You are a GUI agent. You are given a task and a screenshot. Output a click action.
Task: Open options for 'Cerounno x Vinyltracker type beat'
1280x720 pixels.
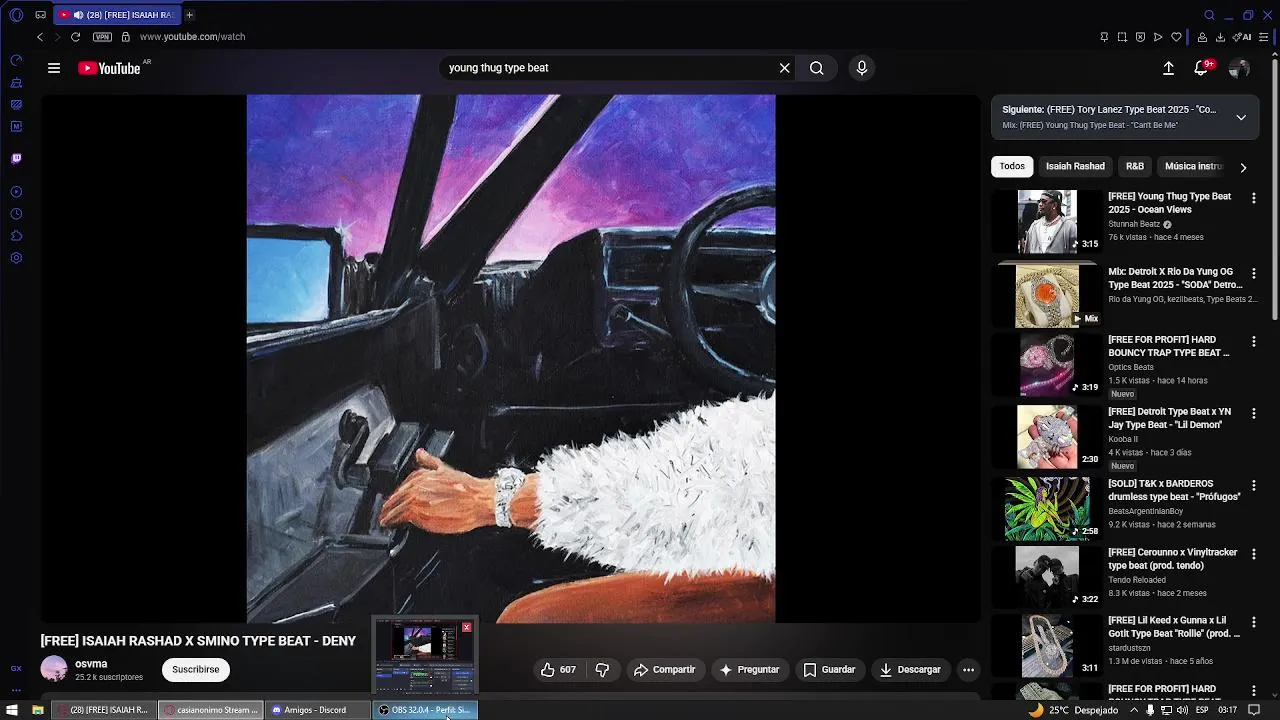(1253, 553)
